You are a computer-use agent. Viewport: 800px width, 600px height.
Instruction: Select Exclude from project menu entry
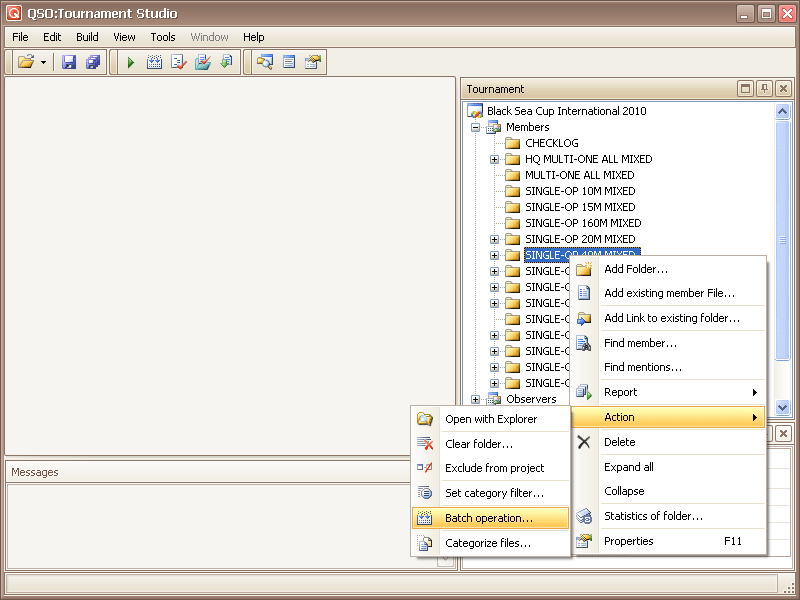pyautogui.click(x=494, y=468)
